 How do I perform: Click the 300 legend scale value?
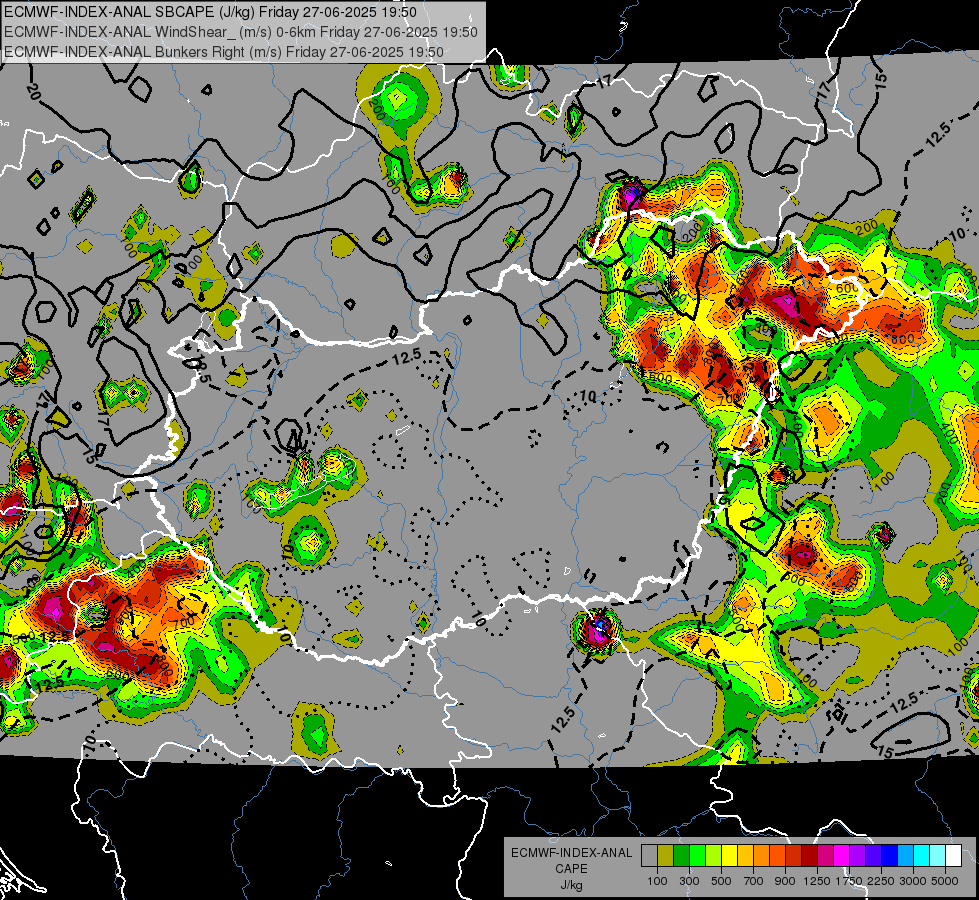689,881
